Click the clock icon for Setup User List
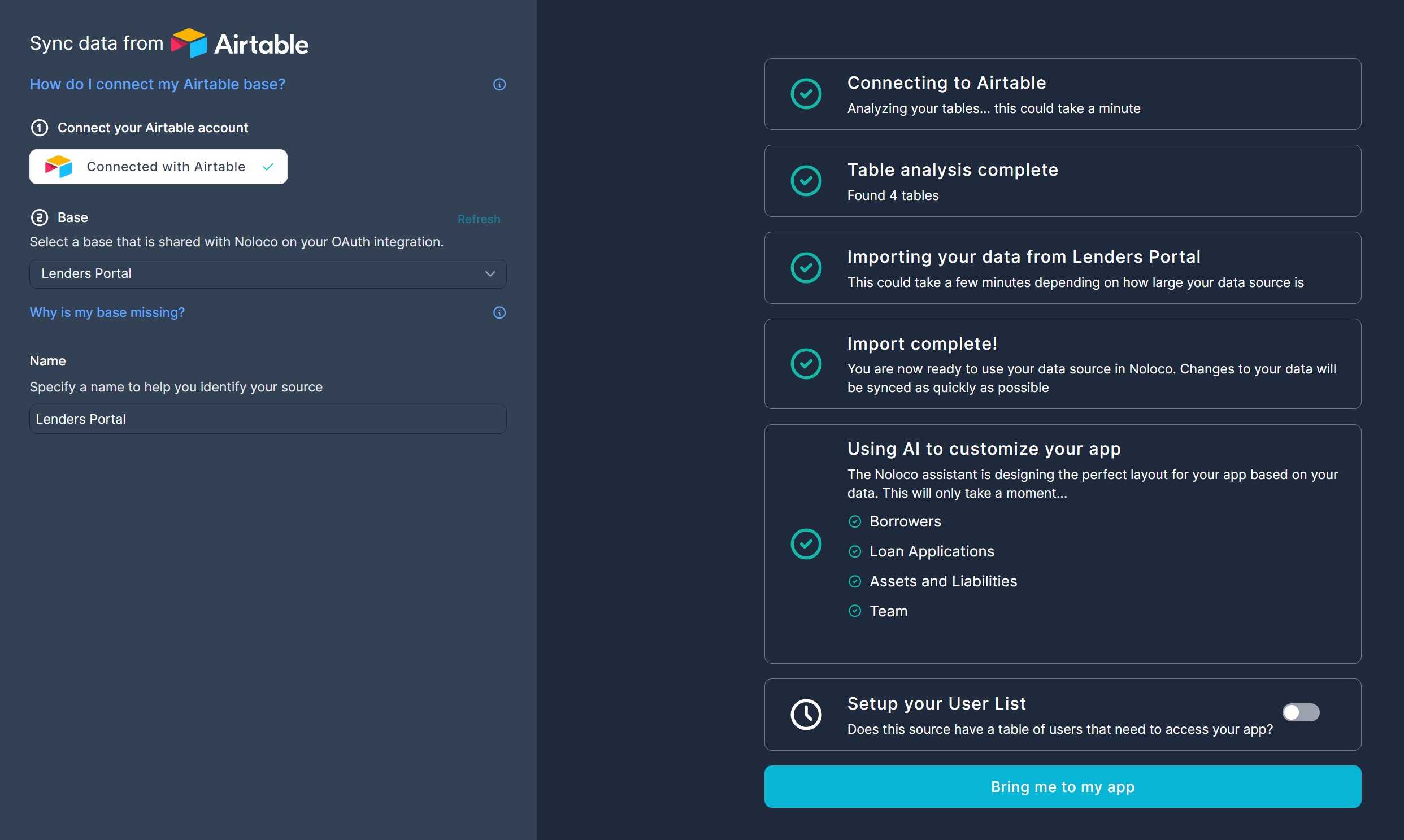The width and height of the screenshot is (1404, 840). pos(806,715)
